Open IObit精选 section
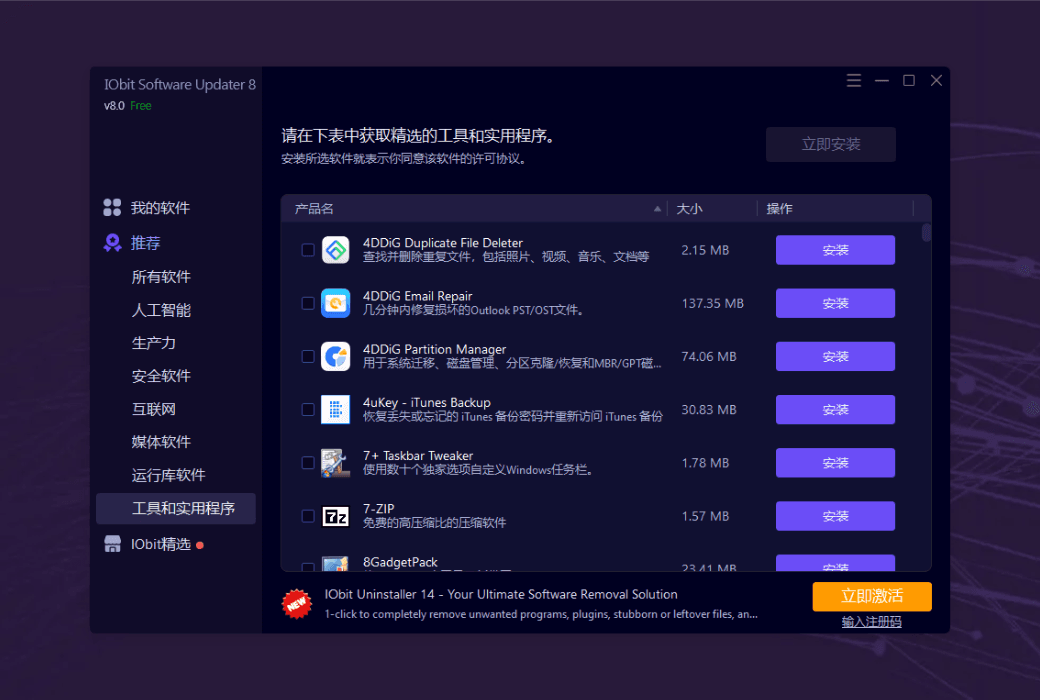The image size is (1040, 700). point(161,544)
